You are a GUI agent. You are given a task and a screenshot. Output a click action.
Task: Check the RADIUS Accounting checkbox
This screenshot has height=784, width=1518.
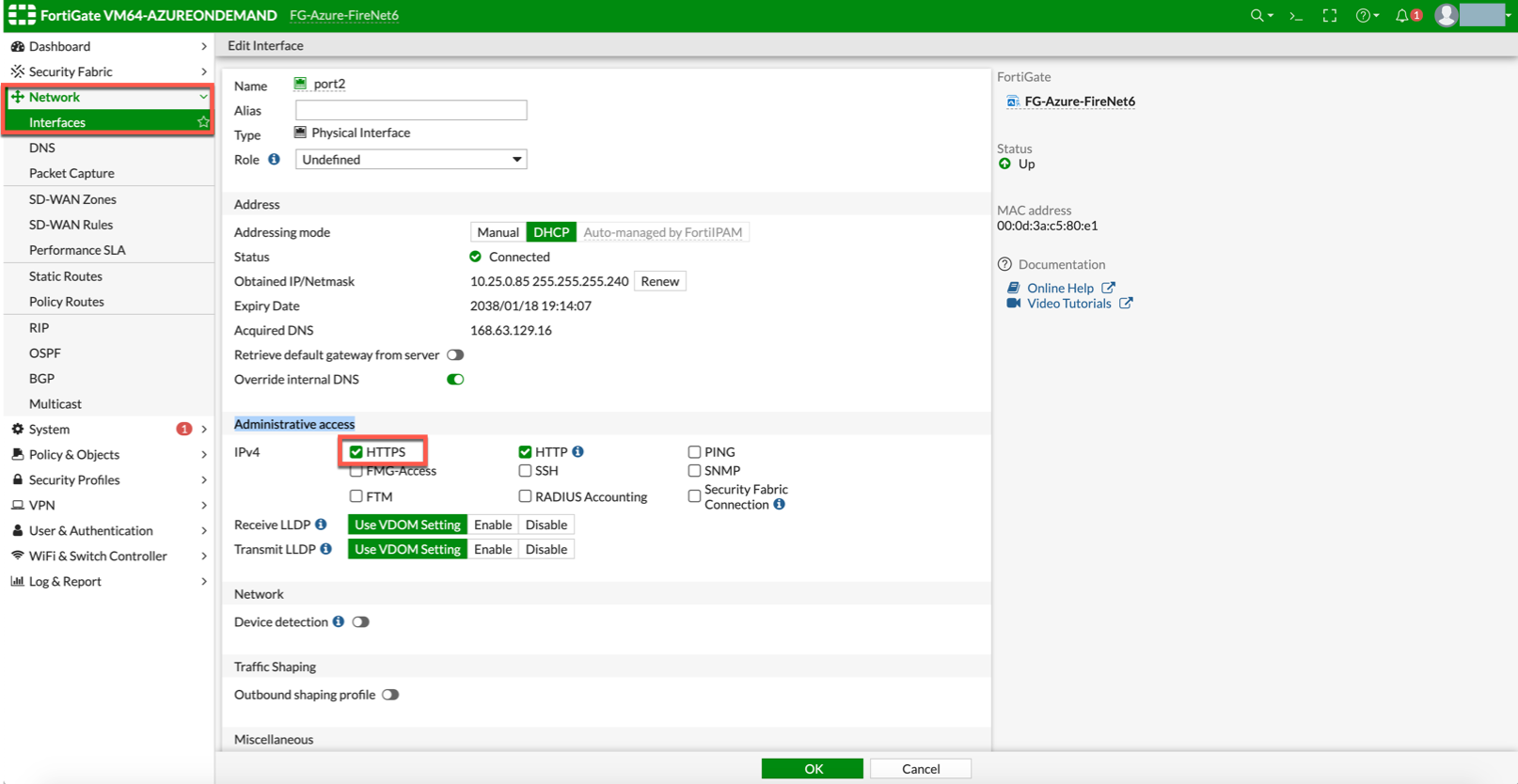tap(525, 495)
